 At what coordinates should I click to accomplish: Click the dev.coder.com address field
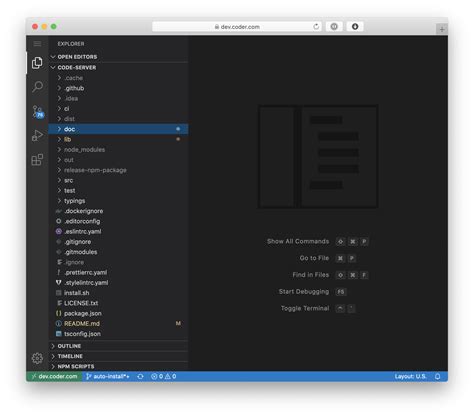[x=237, y=27]
